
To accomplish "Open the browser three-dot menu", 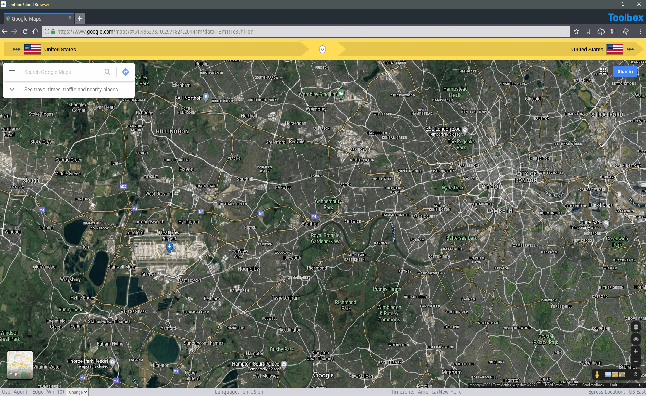I will pyautogui.click(x=640, y=31).
